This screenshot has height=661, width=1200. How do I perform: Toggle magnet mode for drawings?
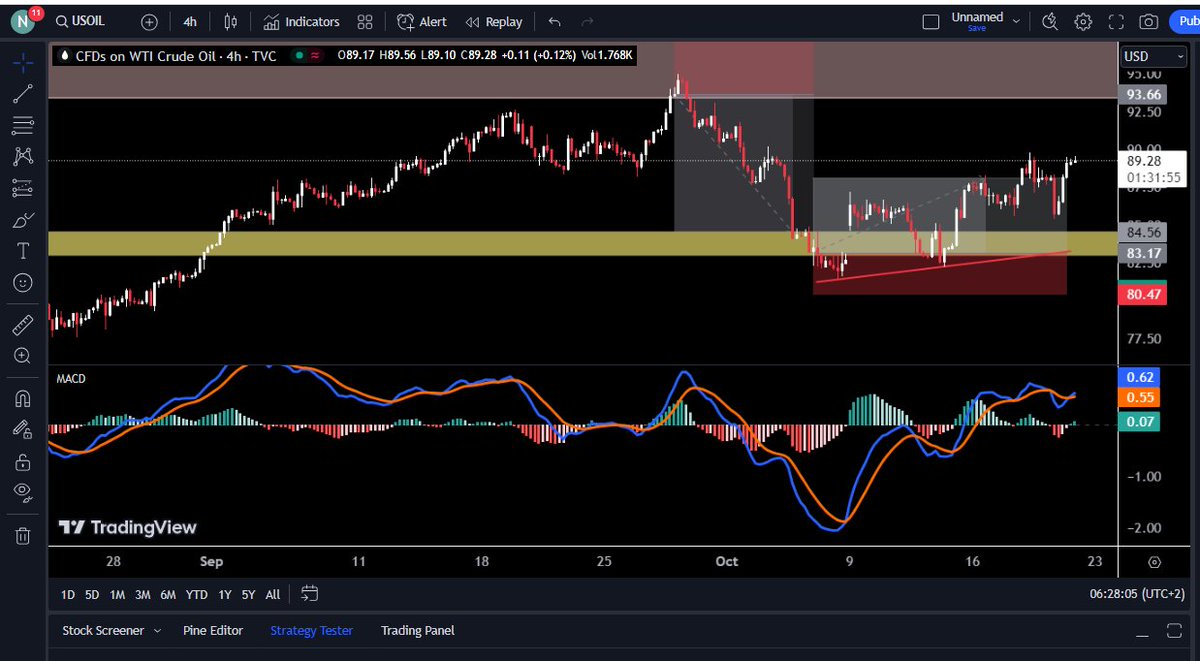(22, 398)
